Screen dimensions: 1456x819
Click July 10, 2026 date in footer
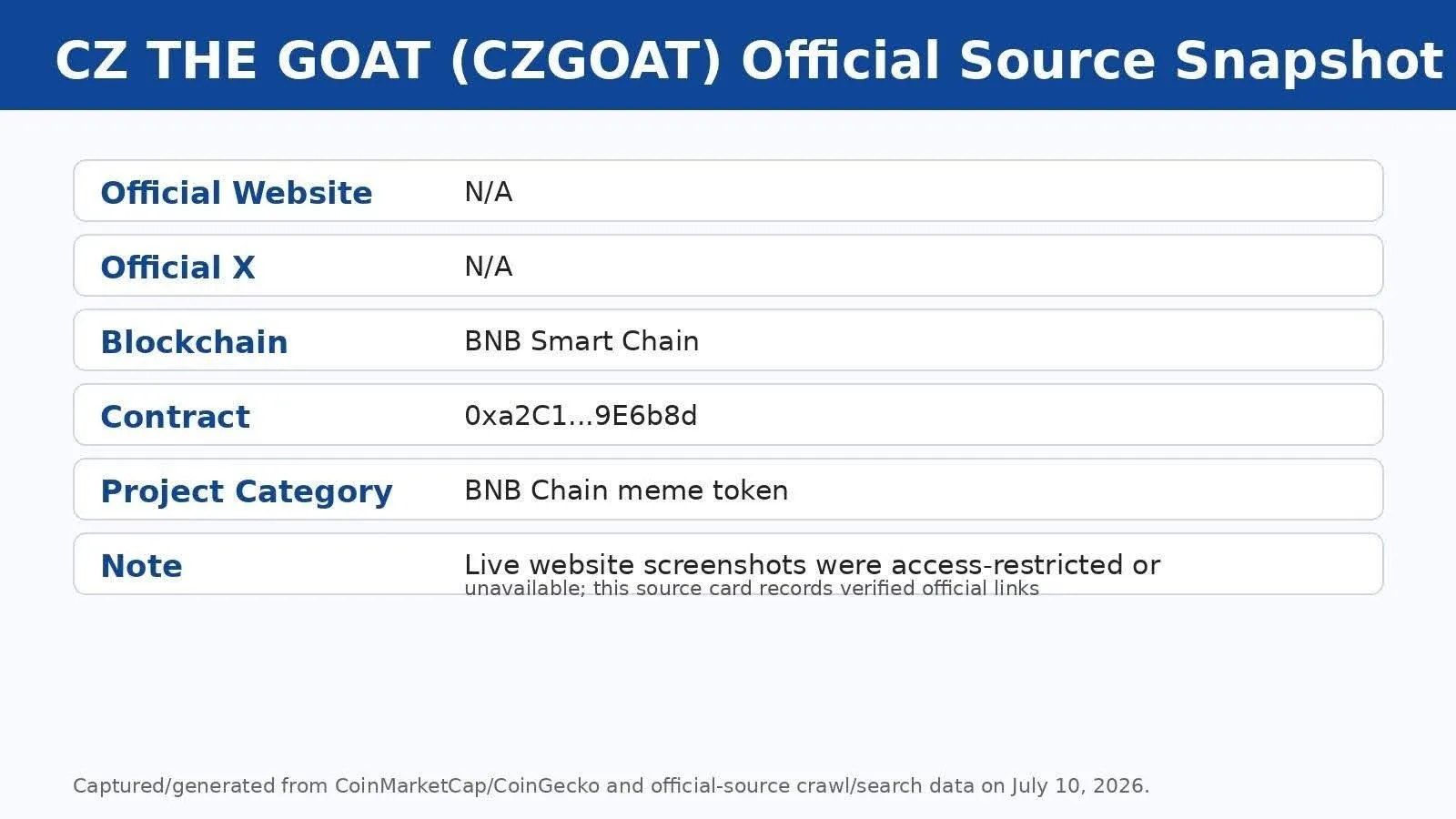point(1080,786)
